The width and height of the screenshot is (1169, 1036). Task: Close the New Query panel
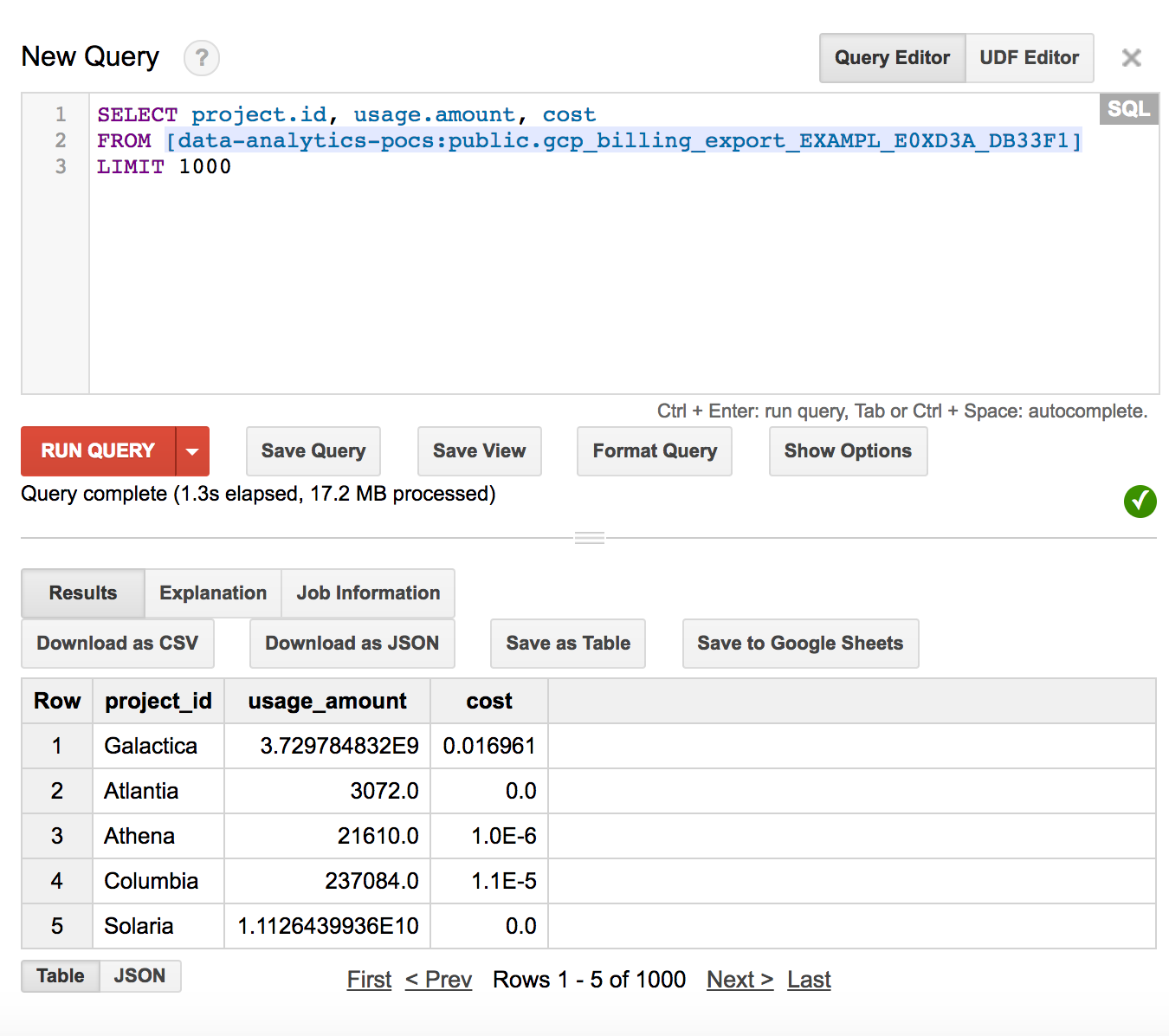(x=1131, y=58)
